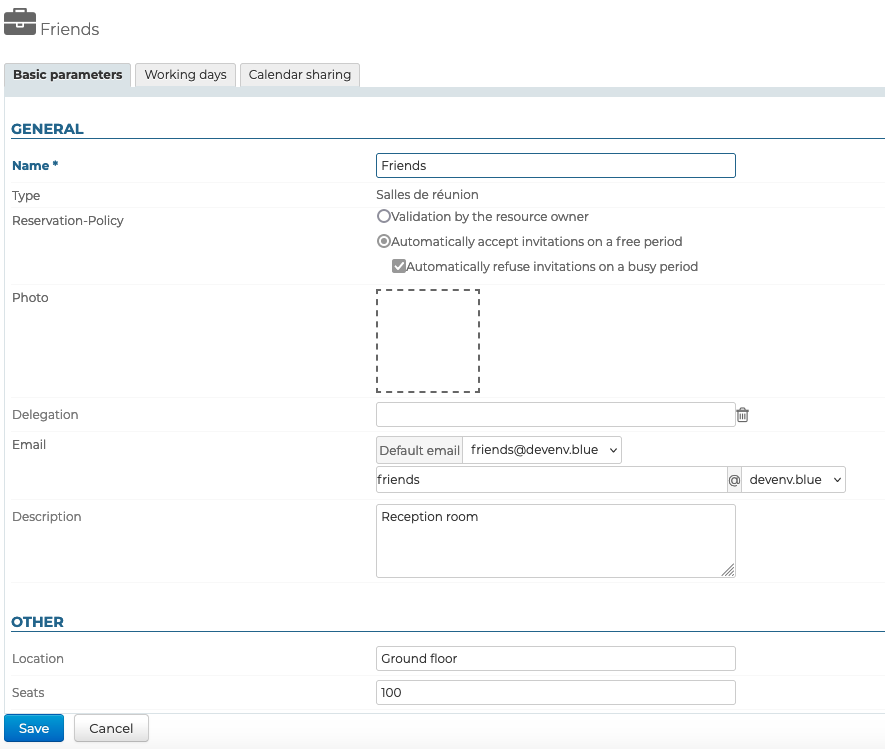Click the trash icon next to Delegation
This screenshot has height=749, width=885.
(742, 415)
